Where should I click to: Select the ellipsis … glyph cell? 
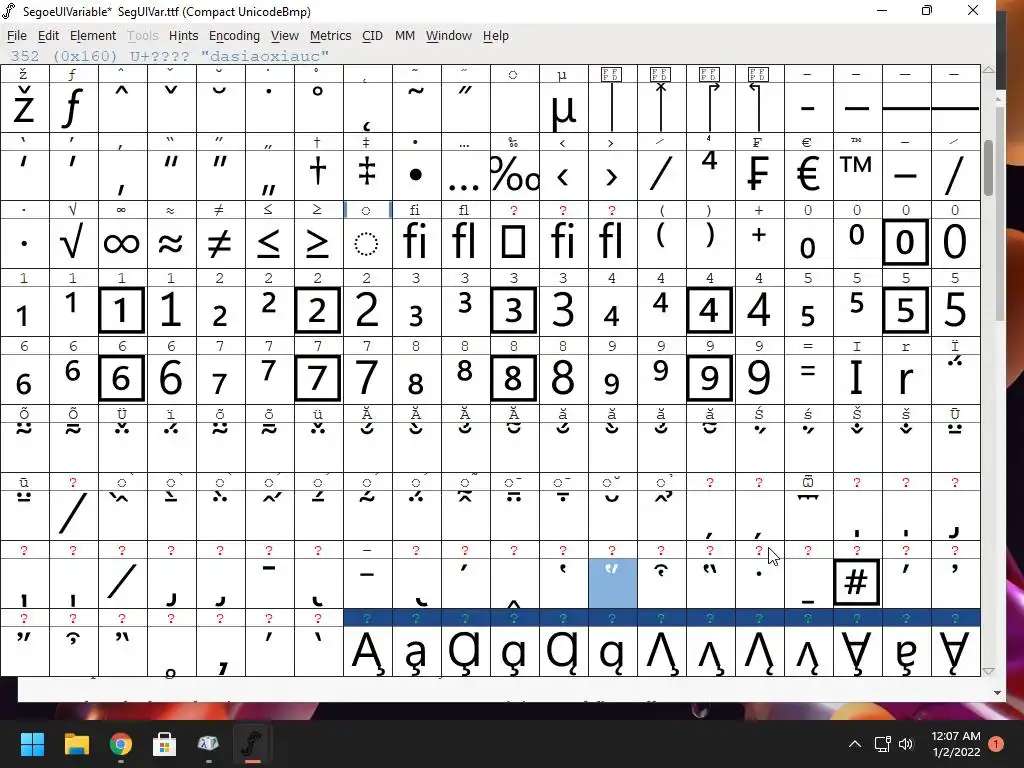pos(466,175)
